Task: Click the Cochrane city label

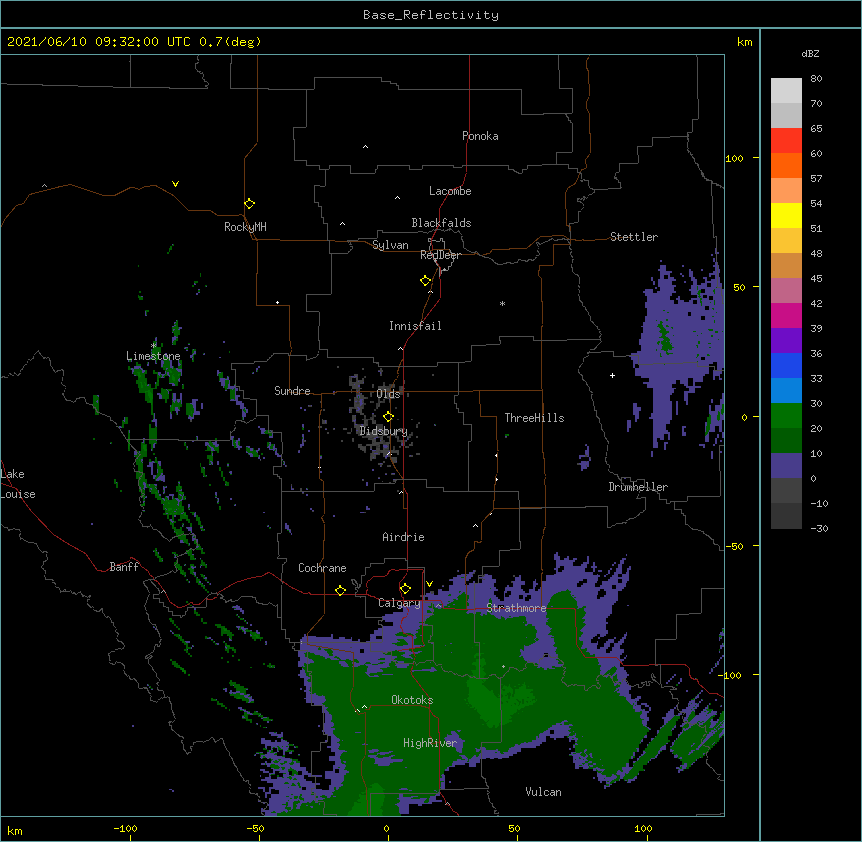Action: pyautogui.click(x=322, y=568)
